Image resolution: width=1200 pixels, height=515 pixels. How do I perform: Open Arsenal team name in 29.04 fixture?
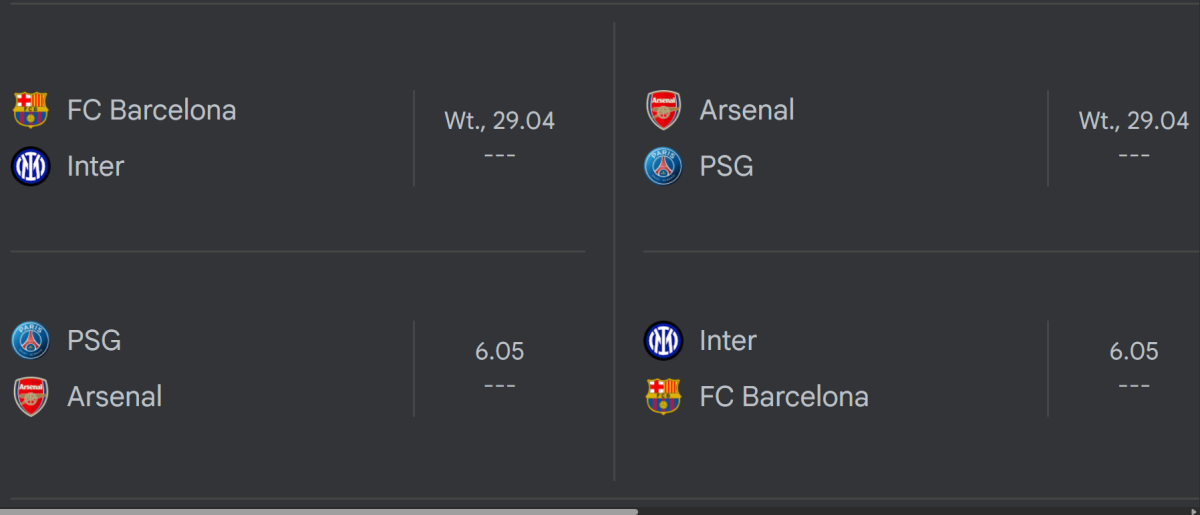pyautogui.click(x=746, y=109)
